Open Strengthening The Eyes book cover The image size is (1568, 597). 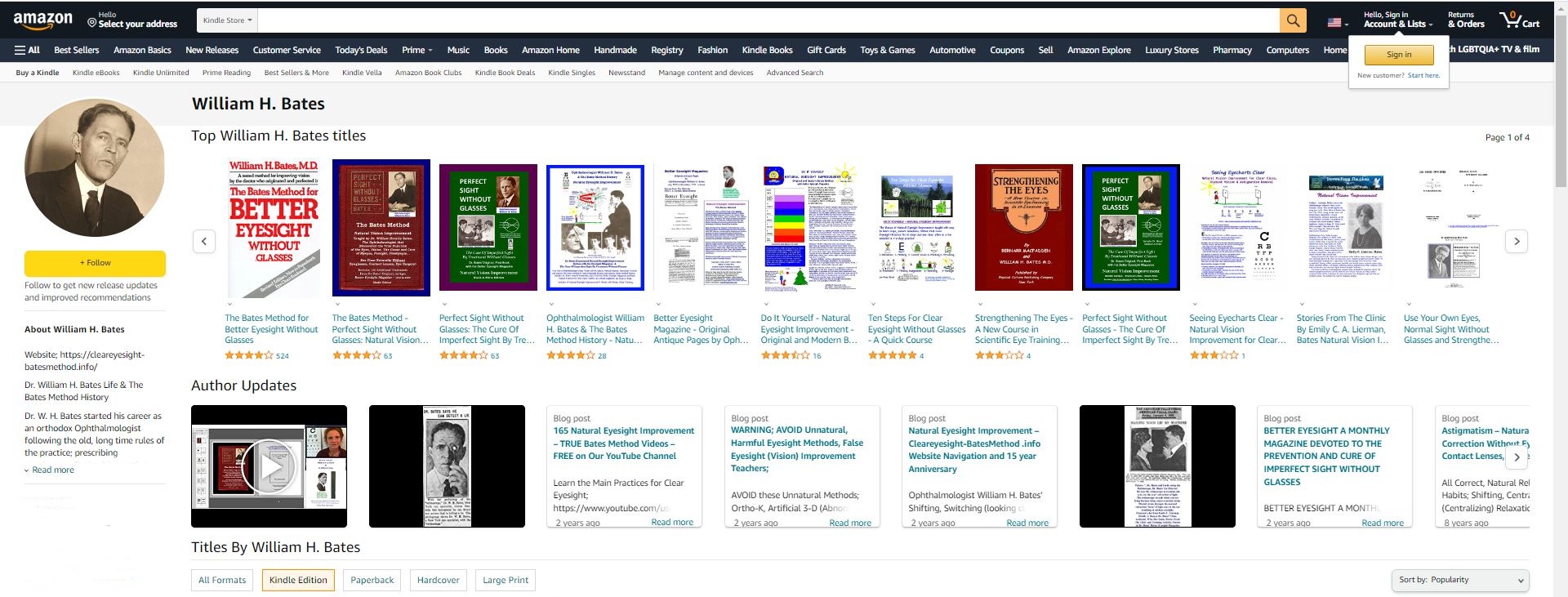point(1023,227)
